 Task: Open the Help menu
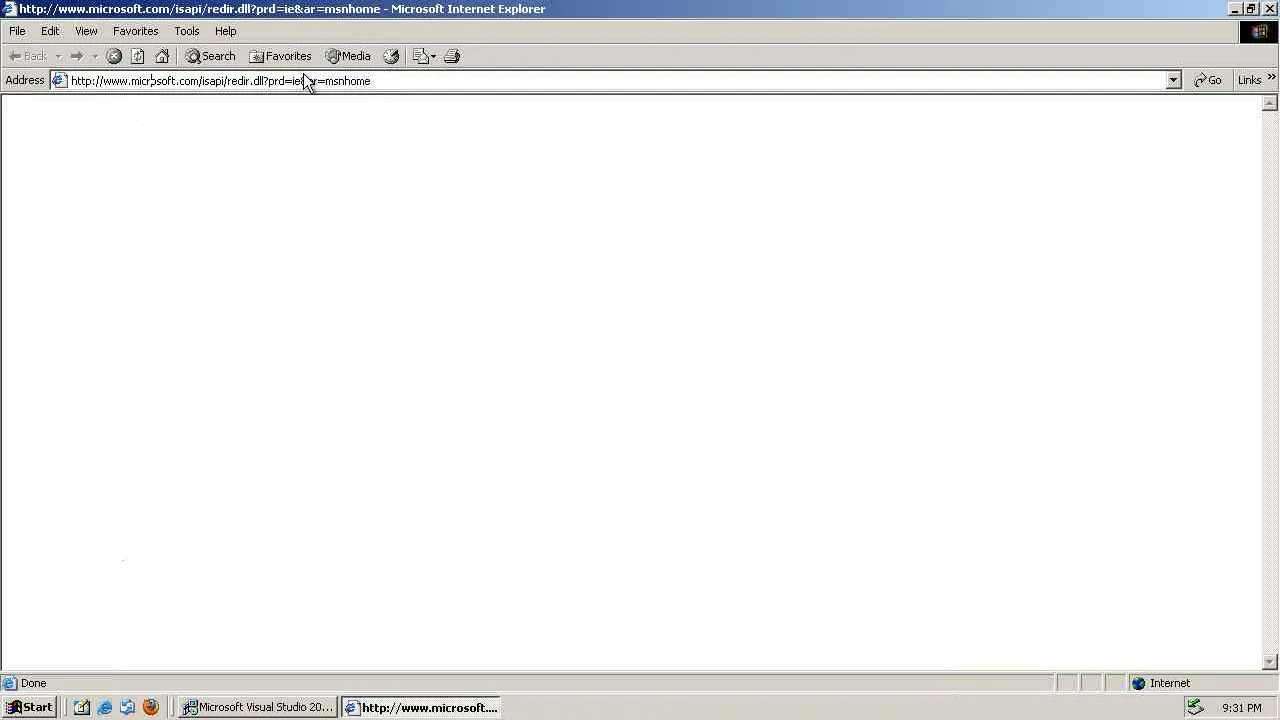pos(226,31)
